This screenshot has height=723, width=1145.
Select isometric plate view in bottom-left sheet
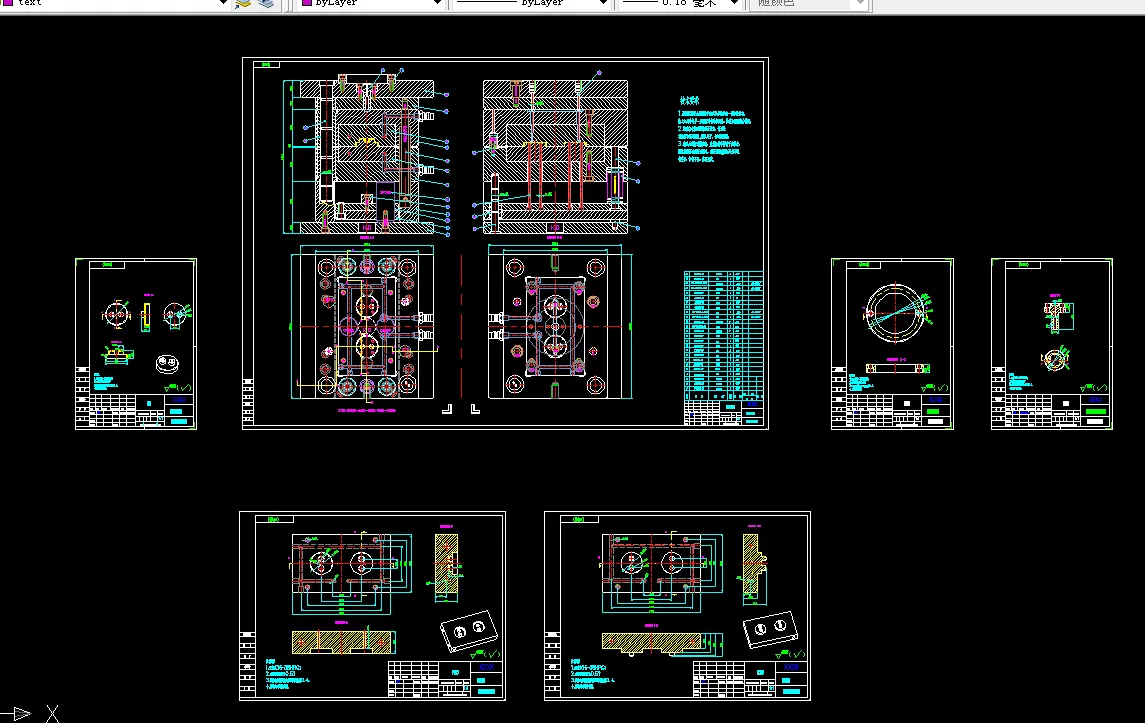(x=469, y=630)
